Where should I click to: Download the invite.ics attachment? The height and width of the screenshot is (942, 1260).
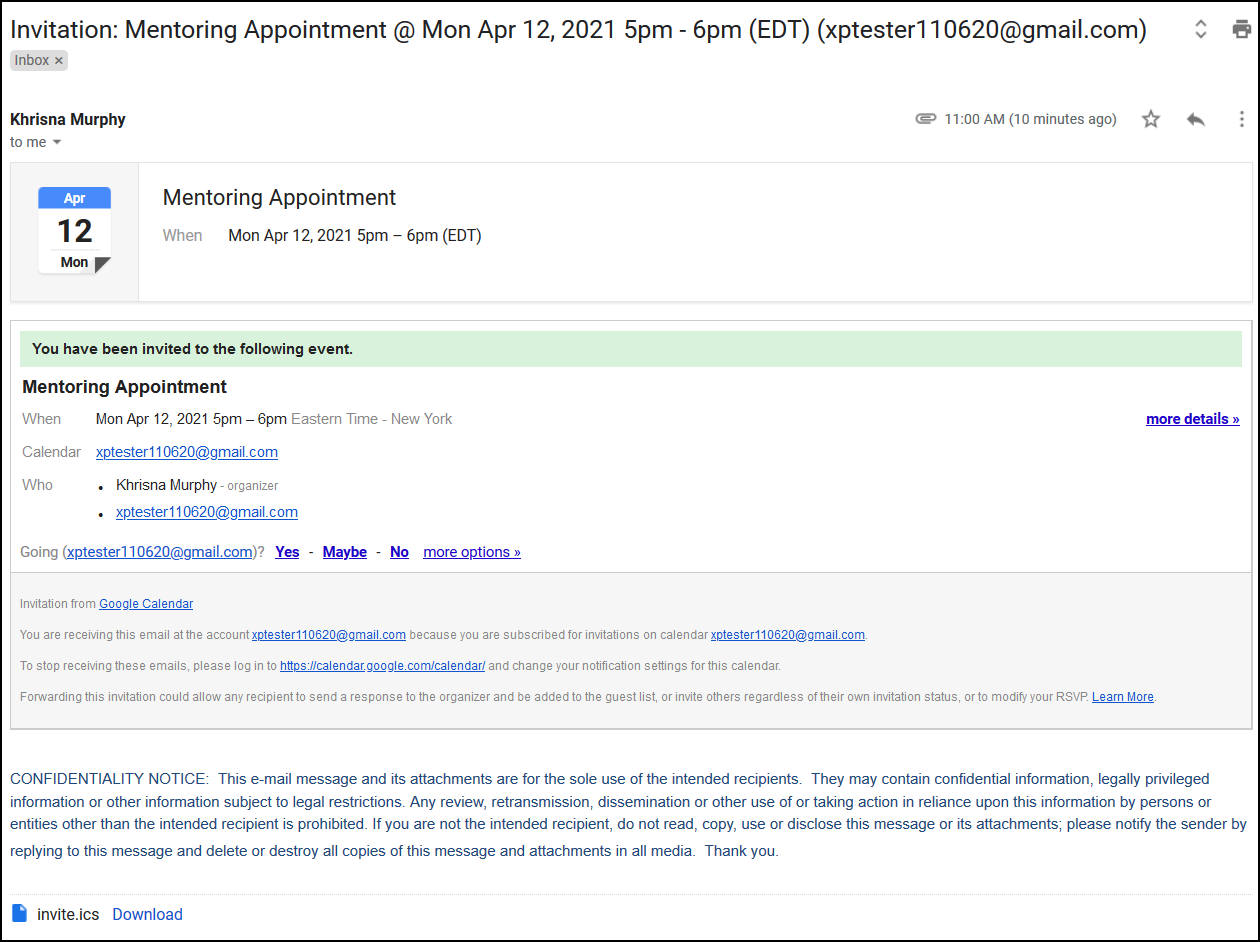[x=147, y=914]
